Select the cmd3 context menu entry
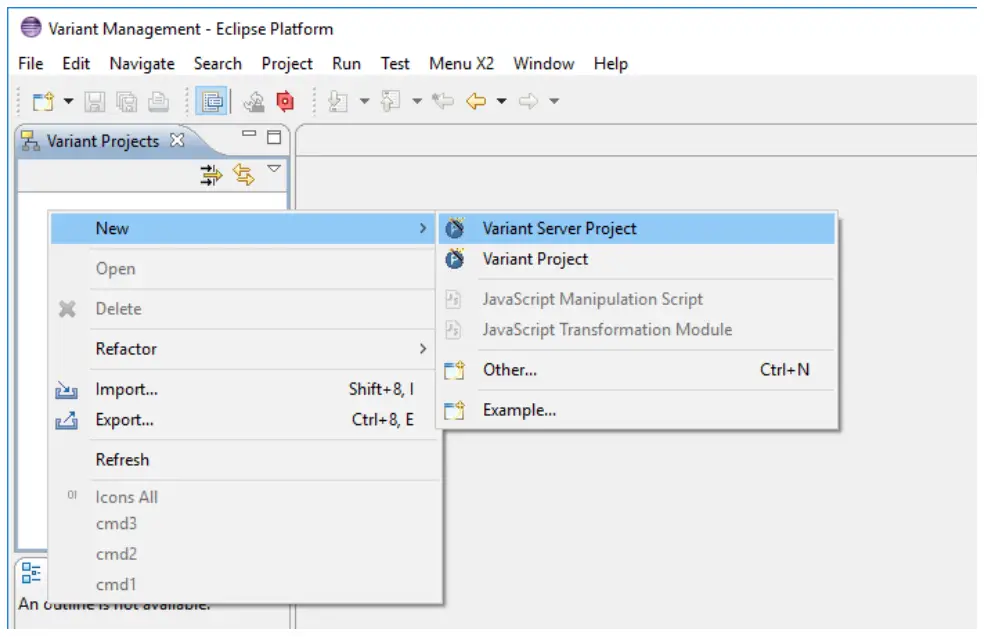This screenshot has width=984, height=637. click(x=111, y=524)
